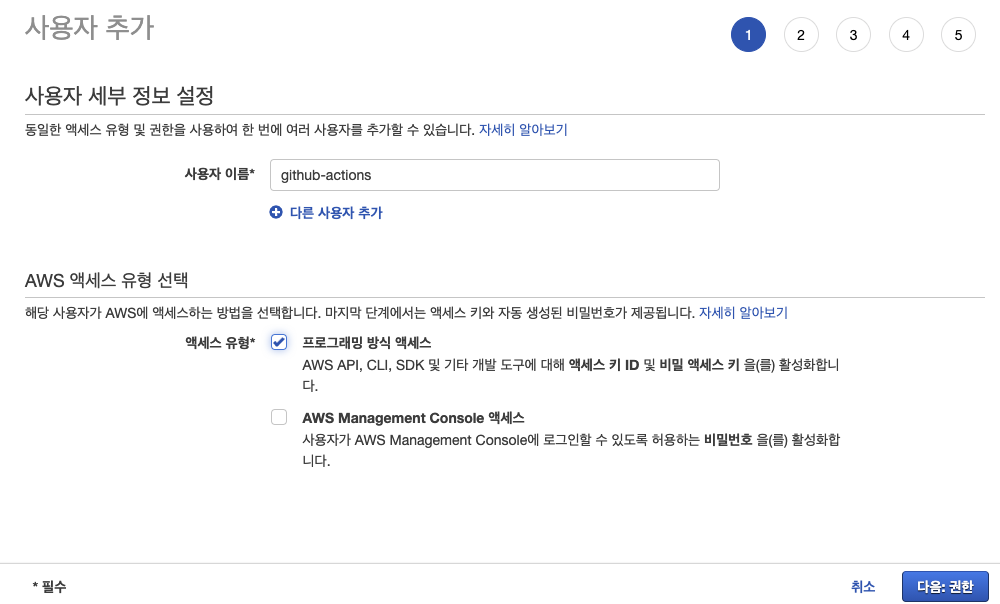
Task: Click the 프로그래밍 방식 액세스 label text
Action: 366,343
